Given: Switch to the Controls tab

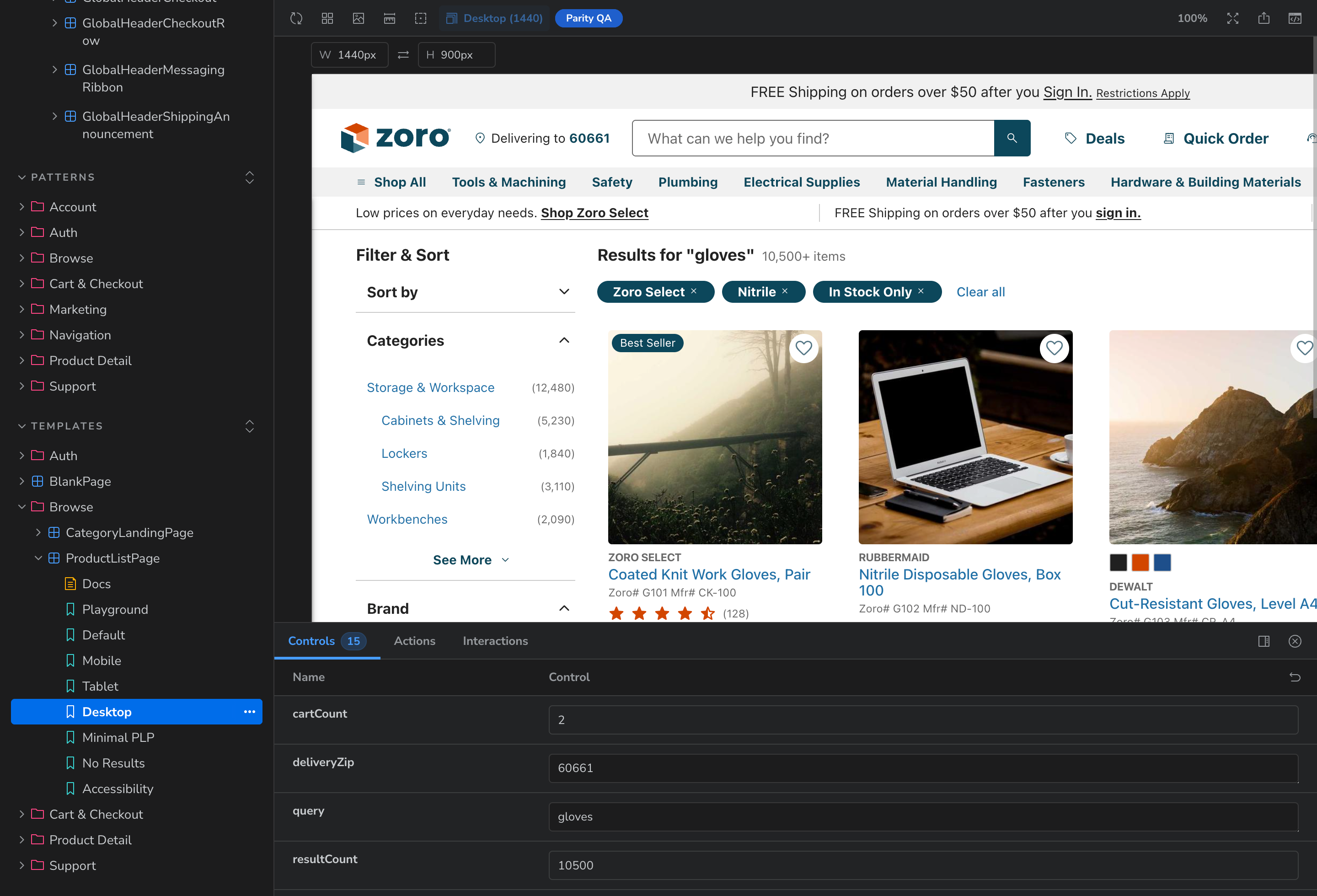Looking at the screenshot, I should (327, 640).
